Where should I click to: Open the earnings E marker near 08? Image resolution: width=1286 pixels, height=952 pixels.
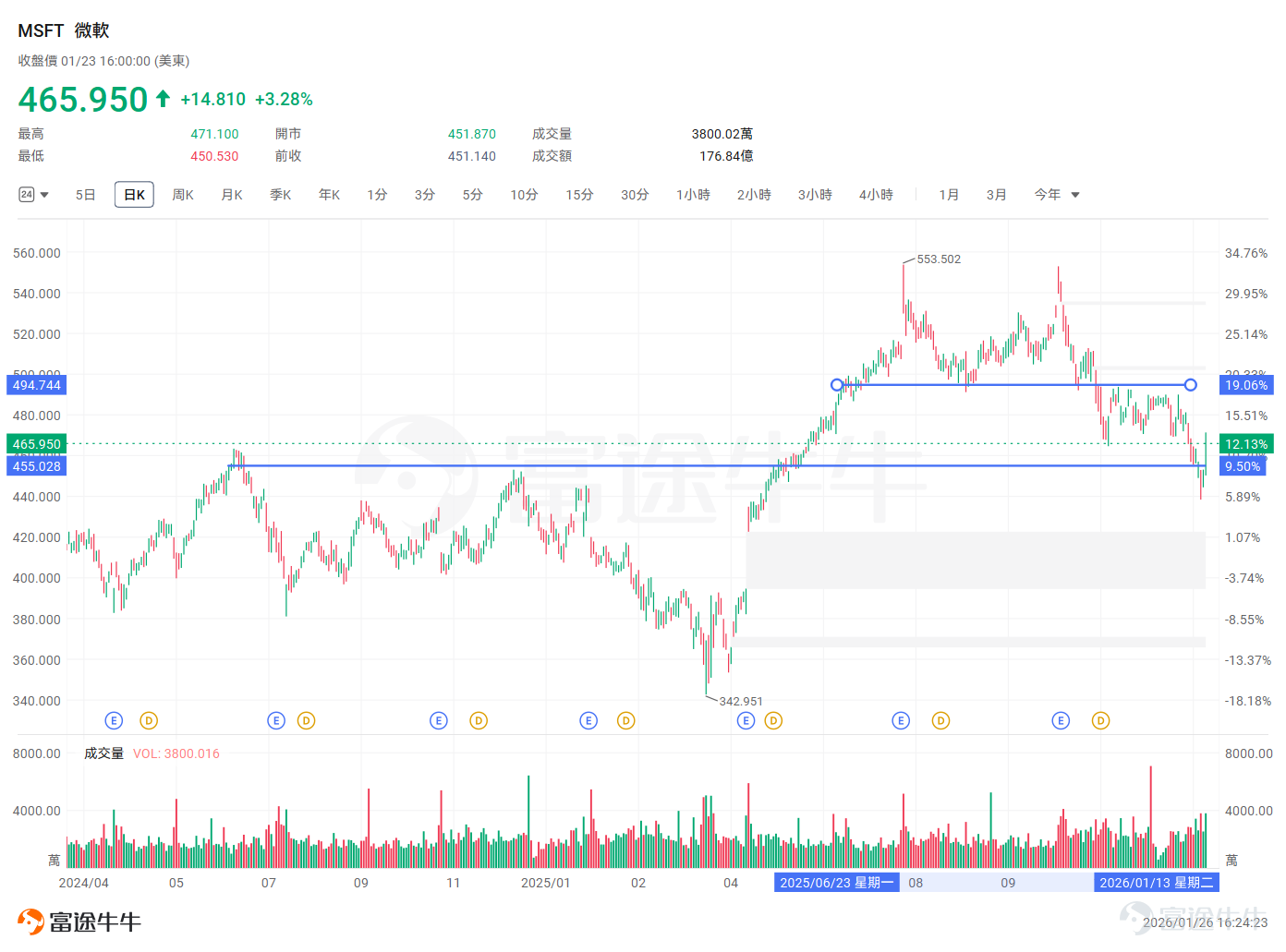coord(901,720)
